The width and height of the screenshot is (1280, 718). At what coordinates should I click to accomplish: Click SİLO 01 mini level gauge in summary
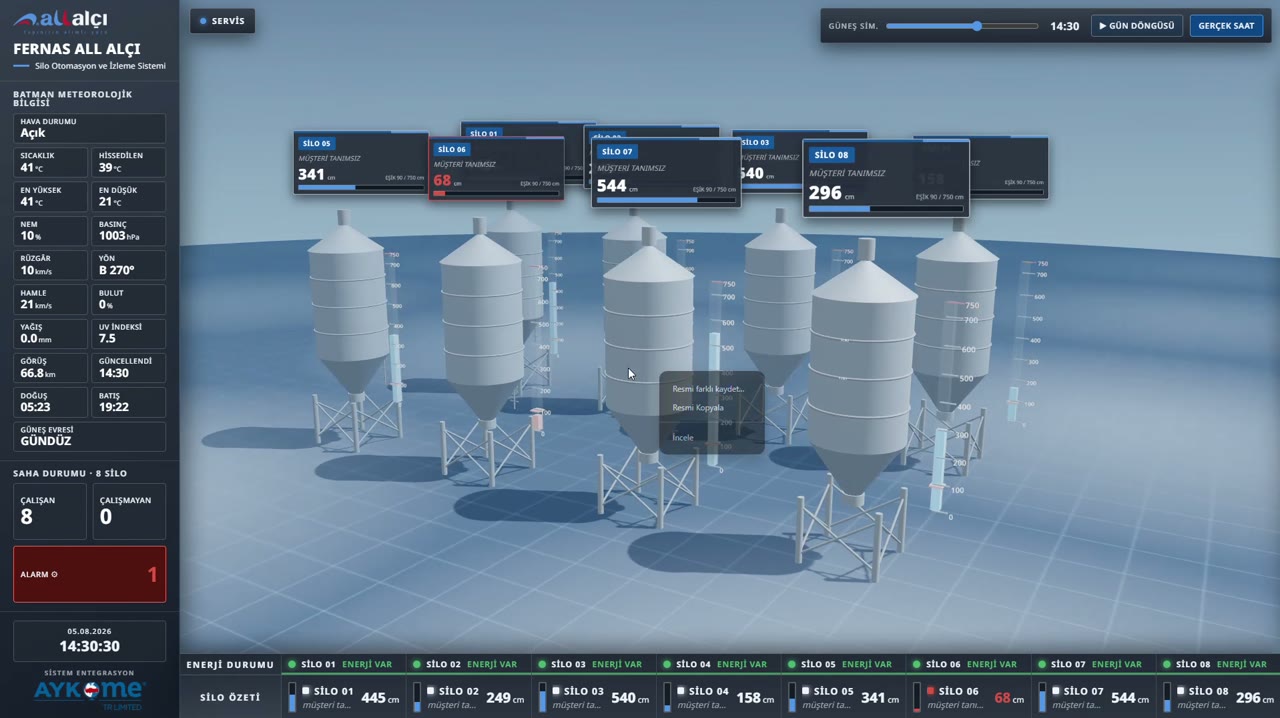[292, 697]
